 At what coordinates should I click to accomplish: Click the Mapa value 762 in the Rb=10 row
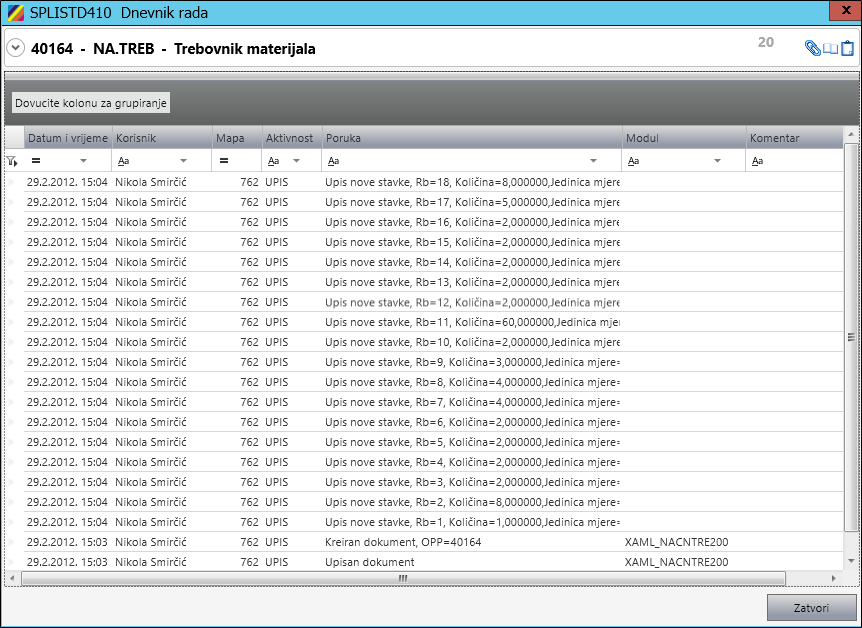(249, 342)
